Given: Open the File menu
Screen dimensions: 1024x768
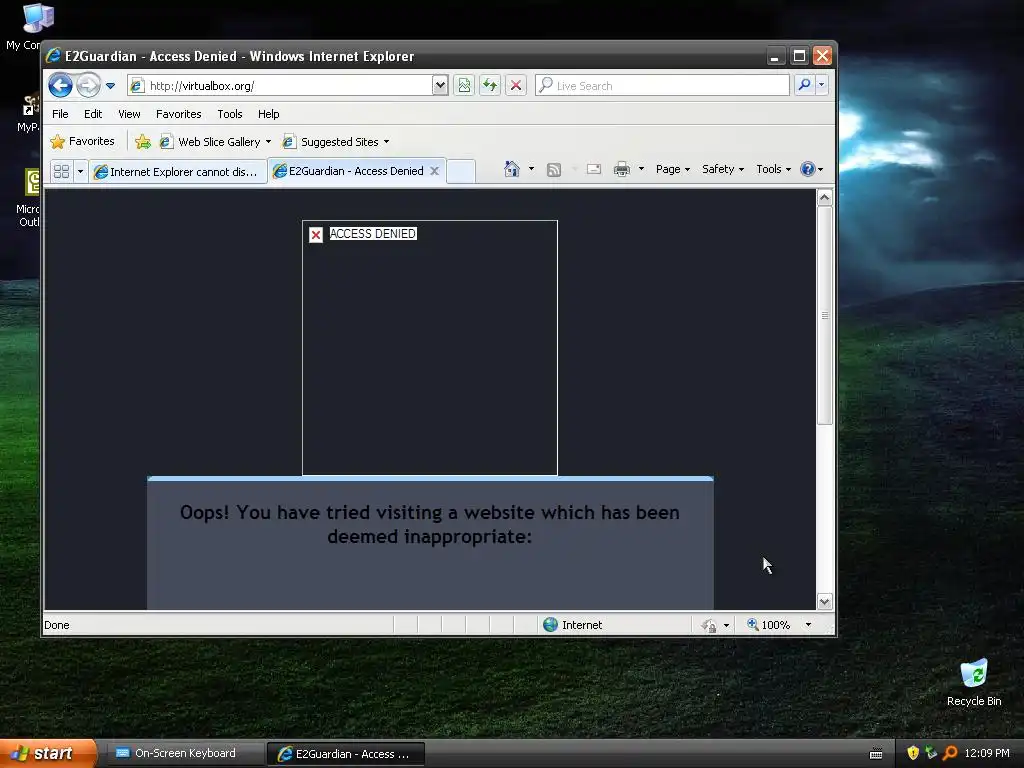Looking at the screenshot, I should (60, 114).
